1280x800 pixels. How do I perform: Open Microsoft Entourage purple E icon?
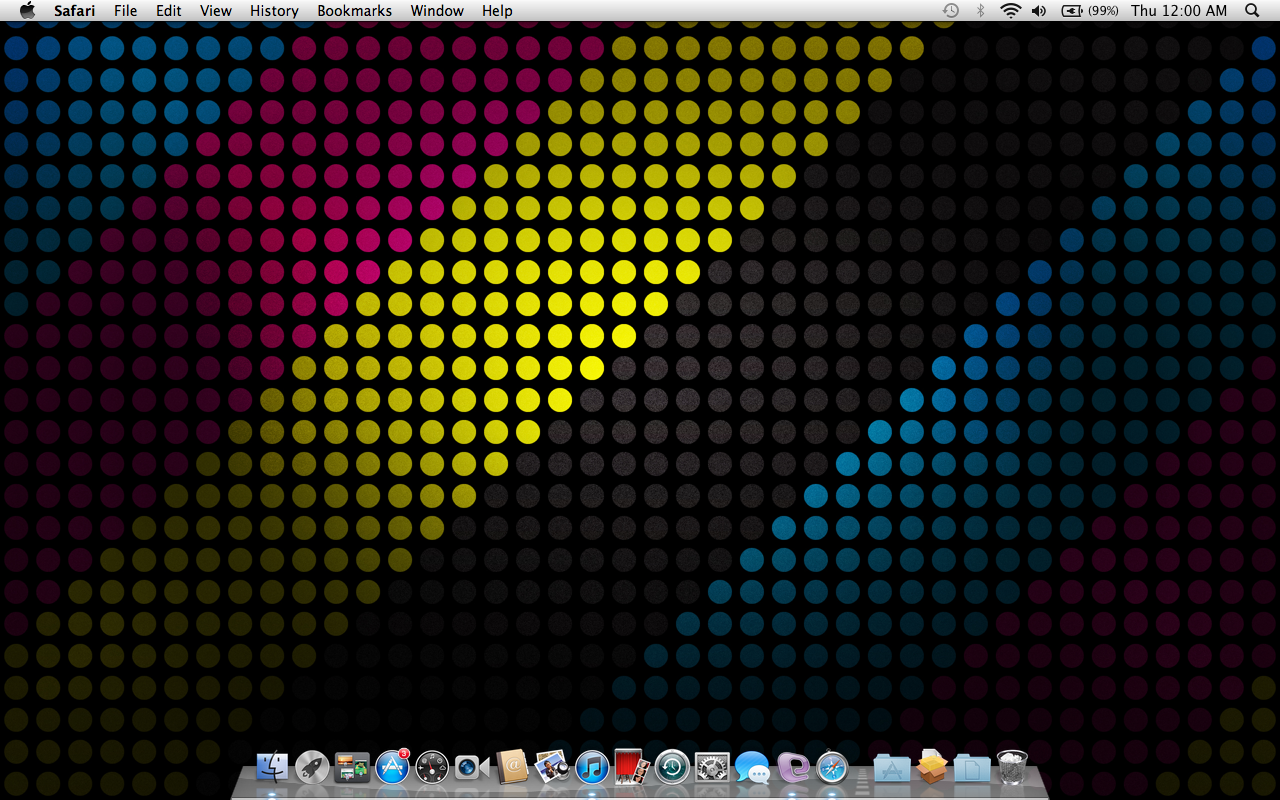point(792,767)
